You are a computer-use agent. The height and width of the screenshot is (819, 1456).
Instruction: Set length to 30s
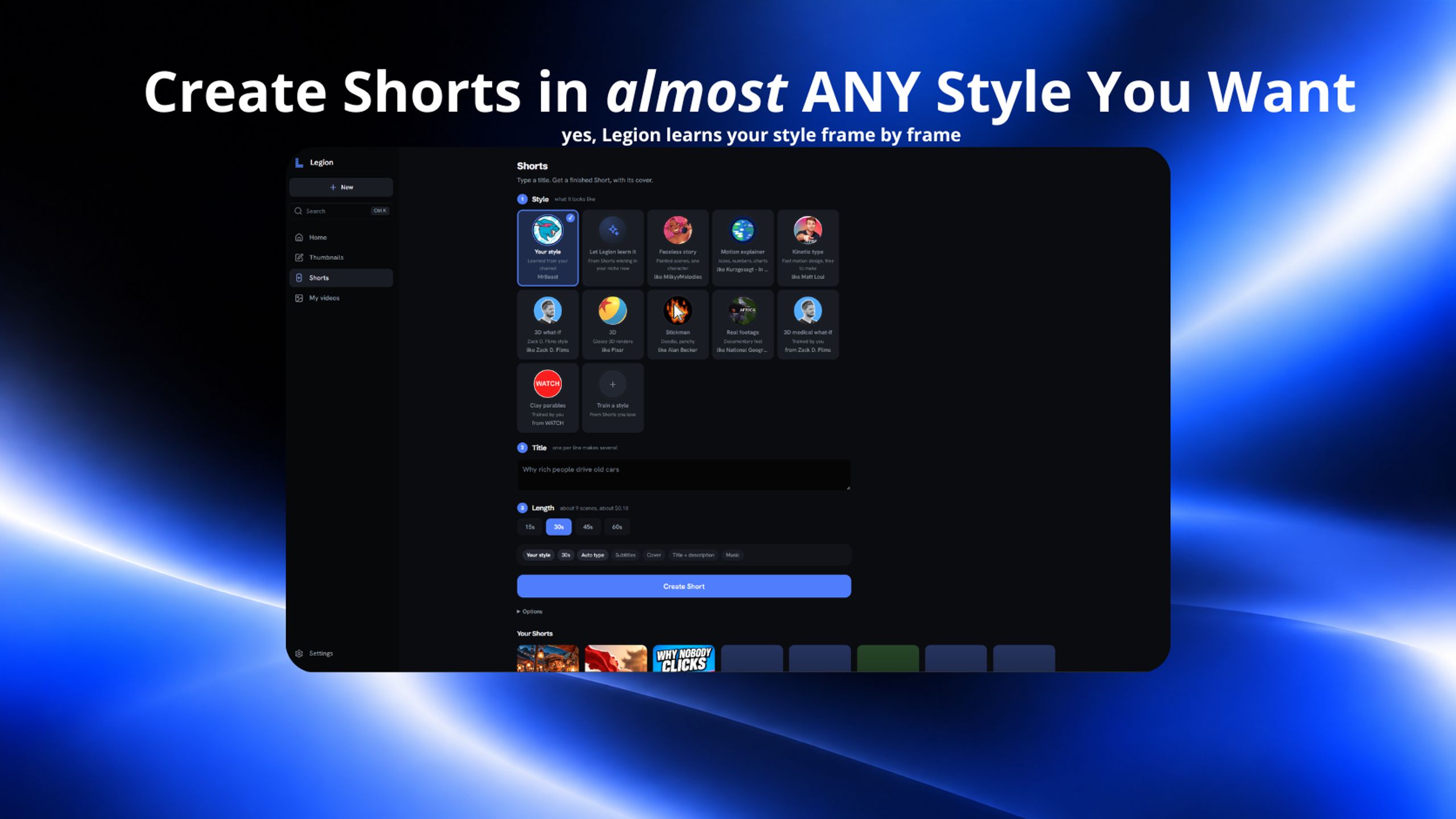[559, 527]
